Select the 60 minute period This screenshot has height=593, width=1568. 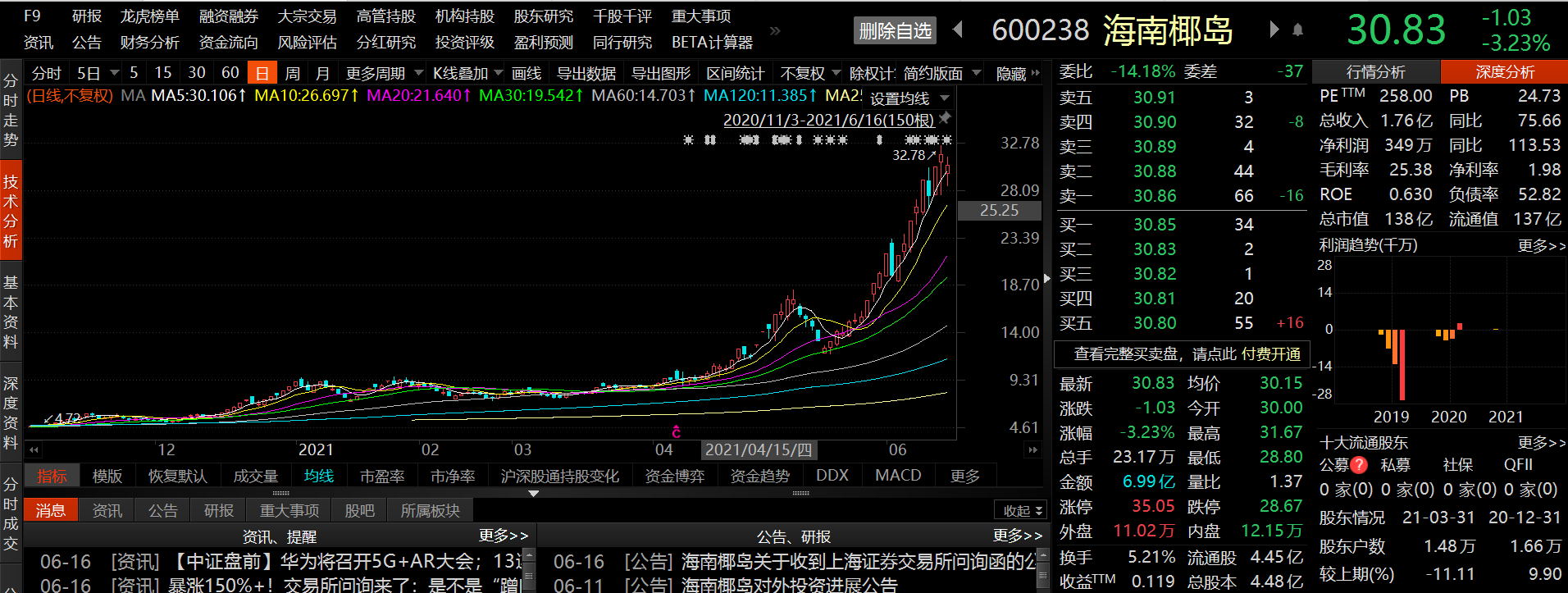click(230, 73)
